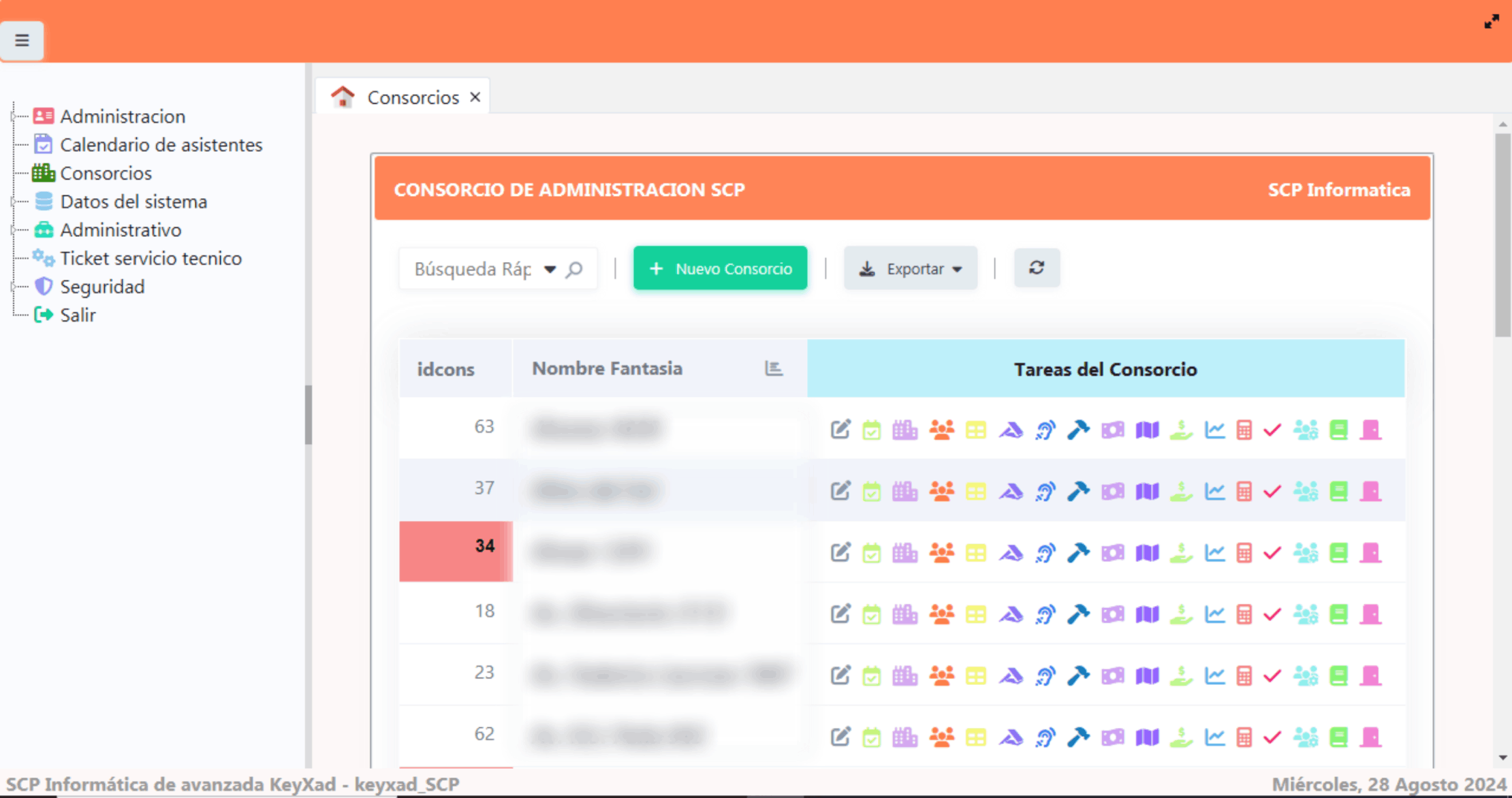Toggle the hamburger sidebar menu button
Viewport: 1512px width, 798px height.
point(22,40)
